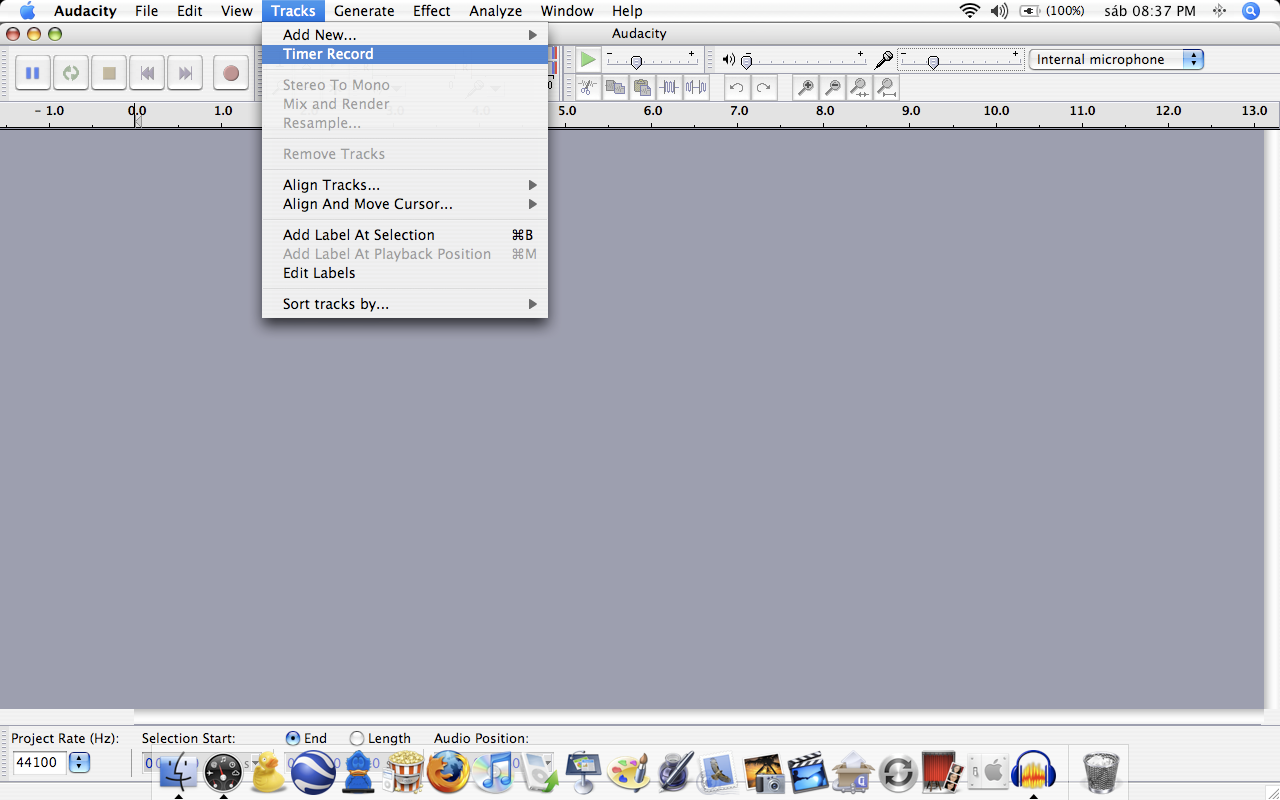Pause the playback
Image resolution: width=1280 pixels, height=800 pixels.
click(32, 72)
